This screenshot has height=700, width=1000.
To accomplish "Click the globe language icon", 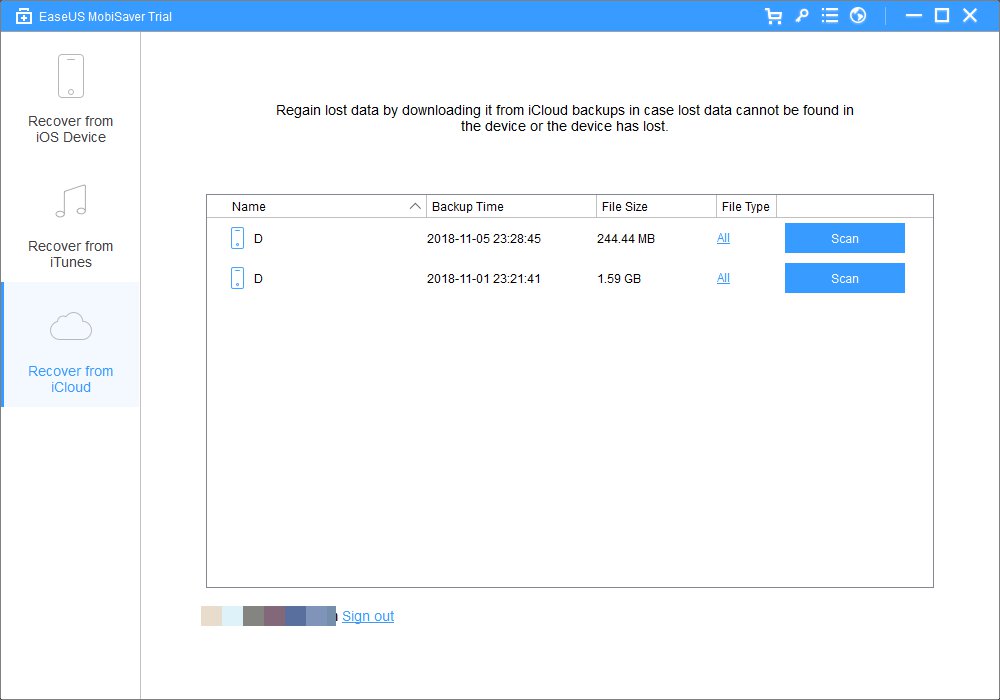I will 857,16.
